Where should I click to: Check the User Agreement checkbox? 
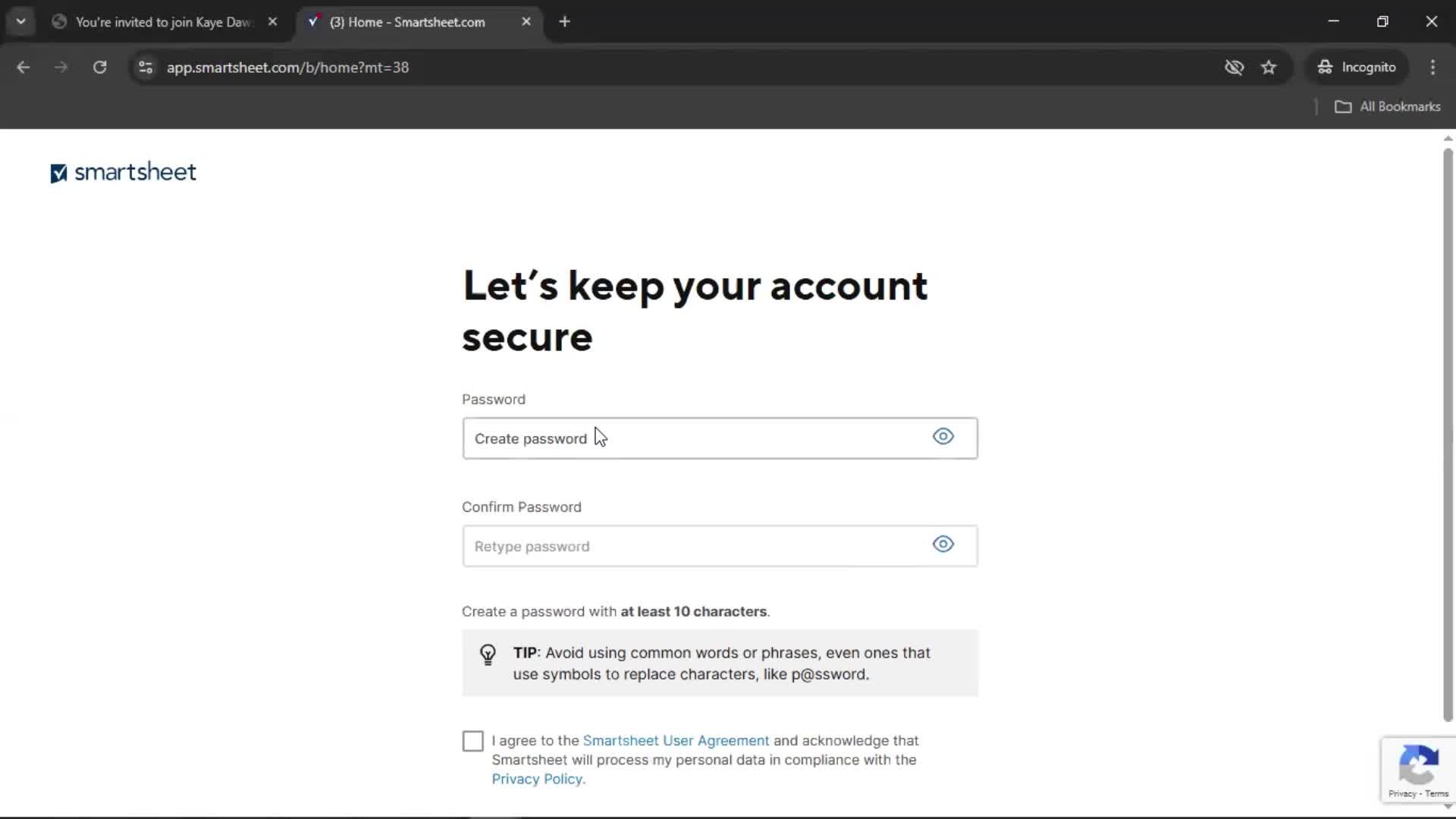click(472, 741)
